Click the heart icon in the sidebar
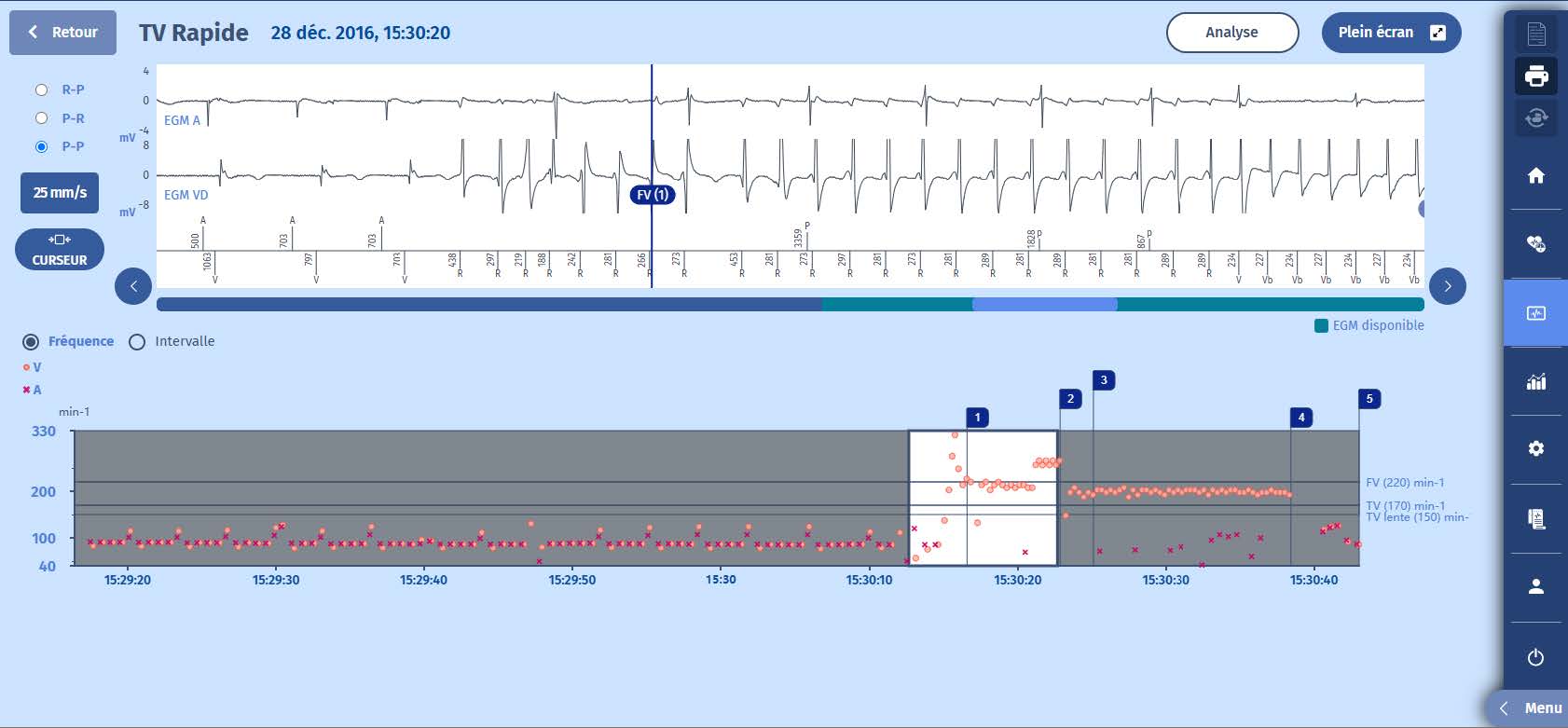Screen dimensions: 1568x728 [1535, 244]
